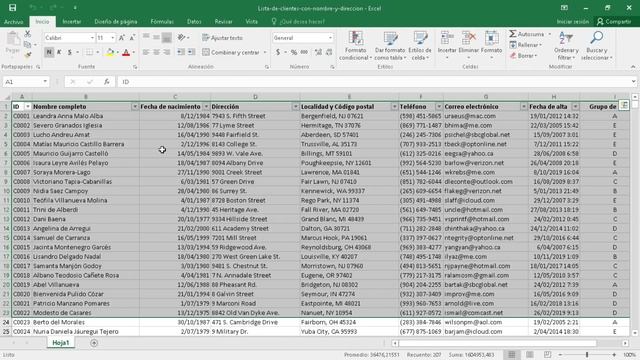Switch to the Vista tab
640x360 pixels.
tap(251, 22)
